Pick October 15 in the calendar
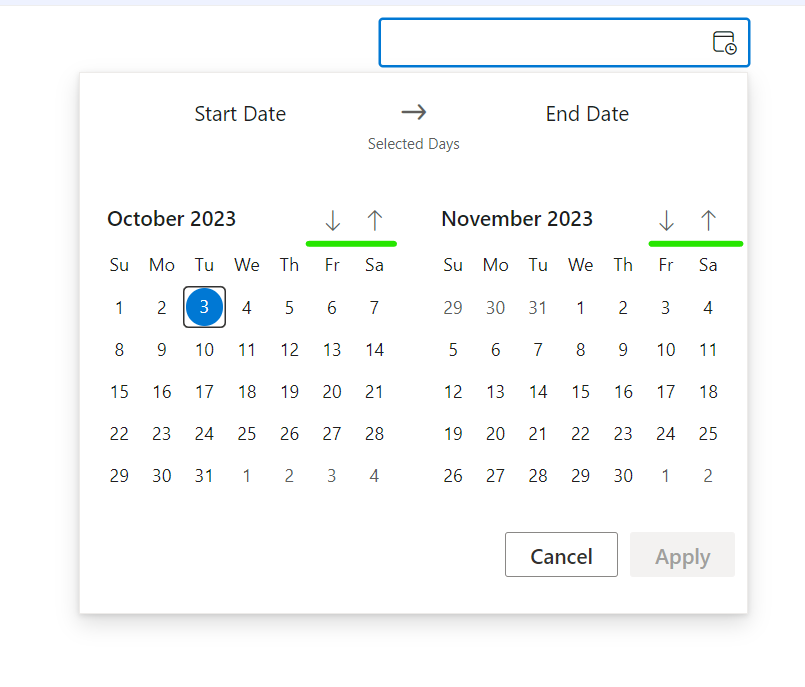 point(119,391)
